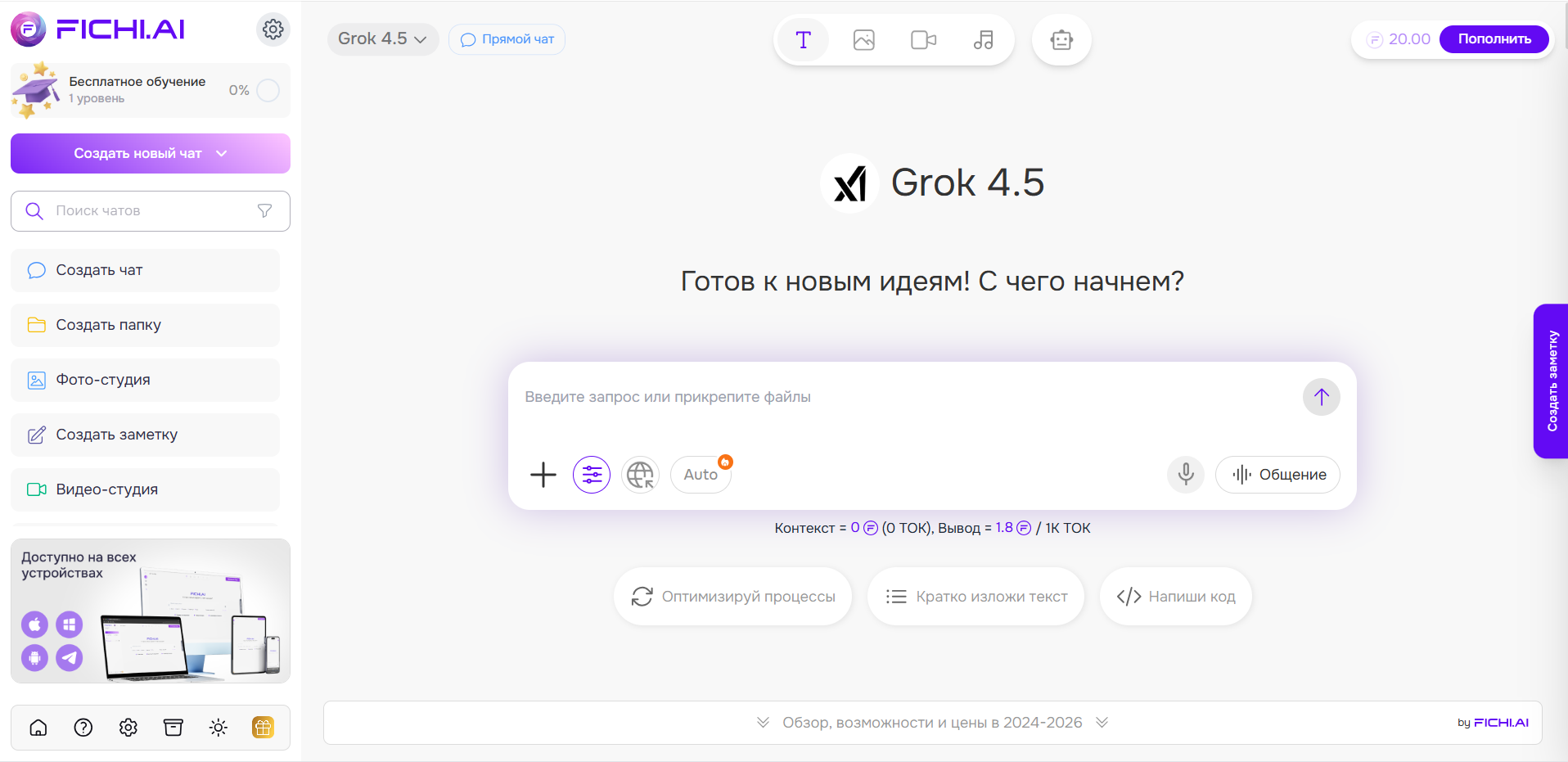Open the vertical Создать заметку side tab
Screen dimensions: 1568x762
click(1551, 381)
